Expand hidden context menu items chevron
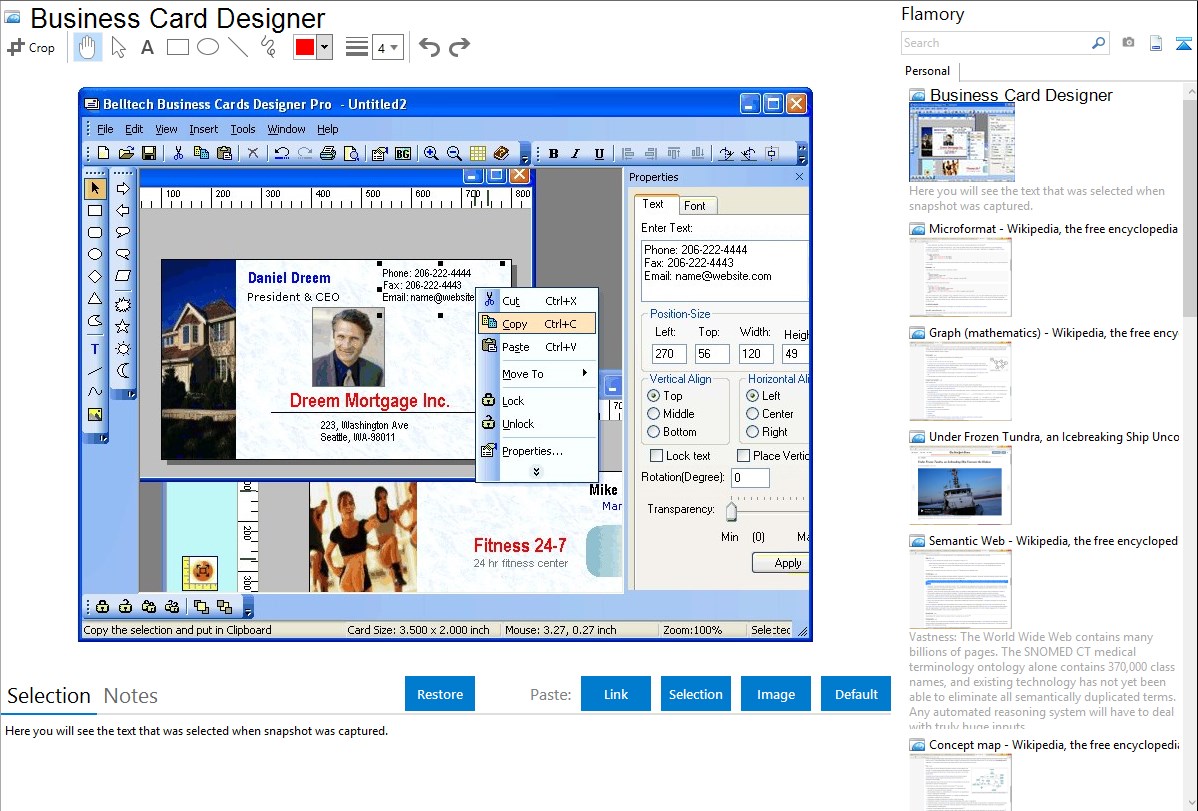This screenshot has height=811, width=1198. (536, 472)
